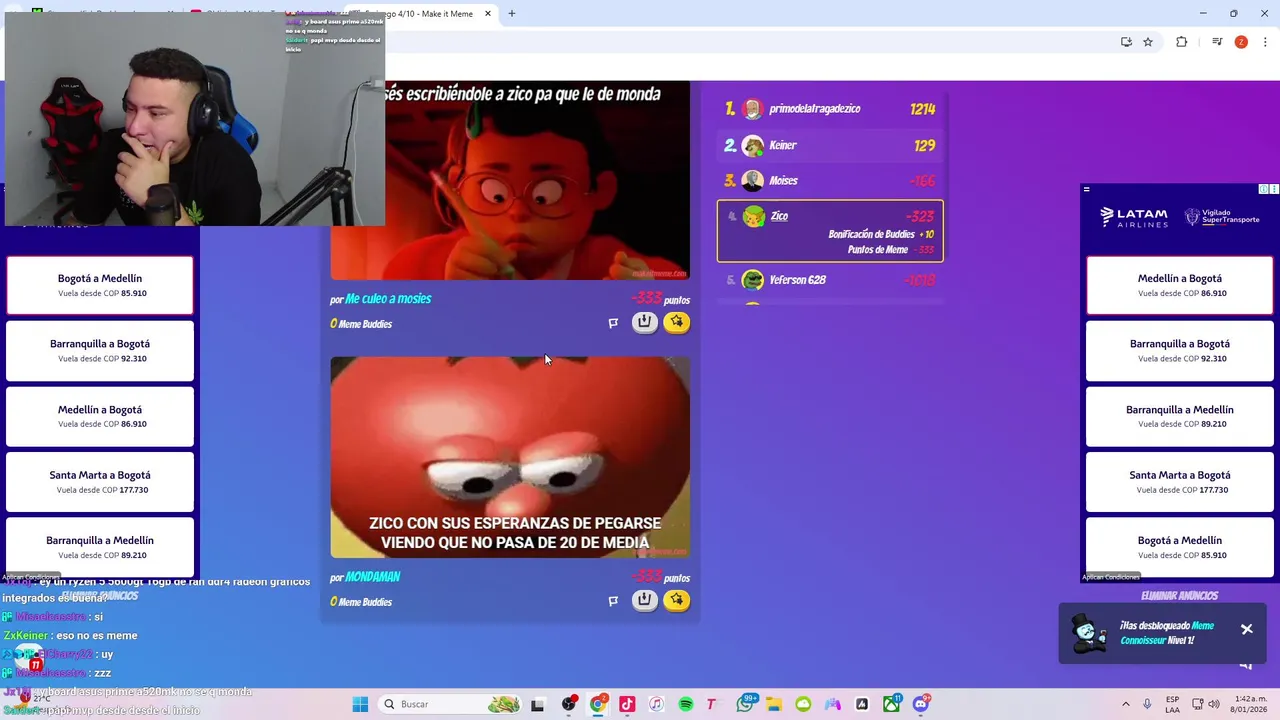Click Moises' avatar in the leaderboard
1280x720 pixels.
click(x=753, y=181)
